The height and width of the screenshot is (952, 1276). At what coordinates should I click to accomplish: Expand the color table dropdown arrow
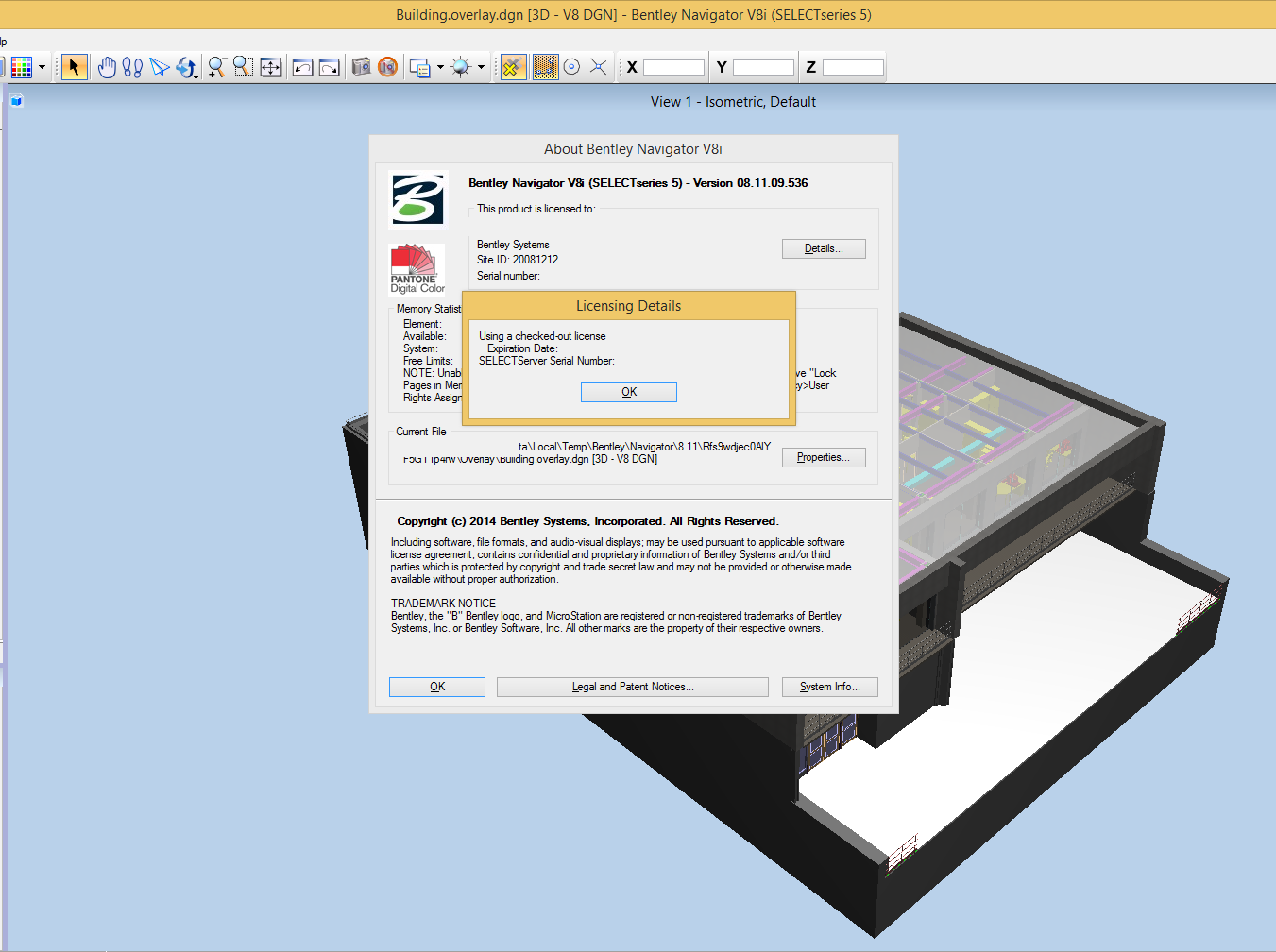point(42,67)
